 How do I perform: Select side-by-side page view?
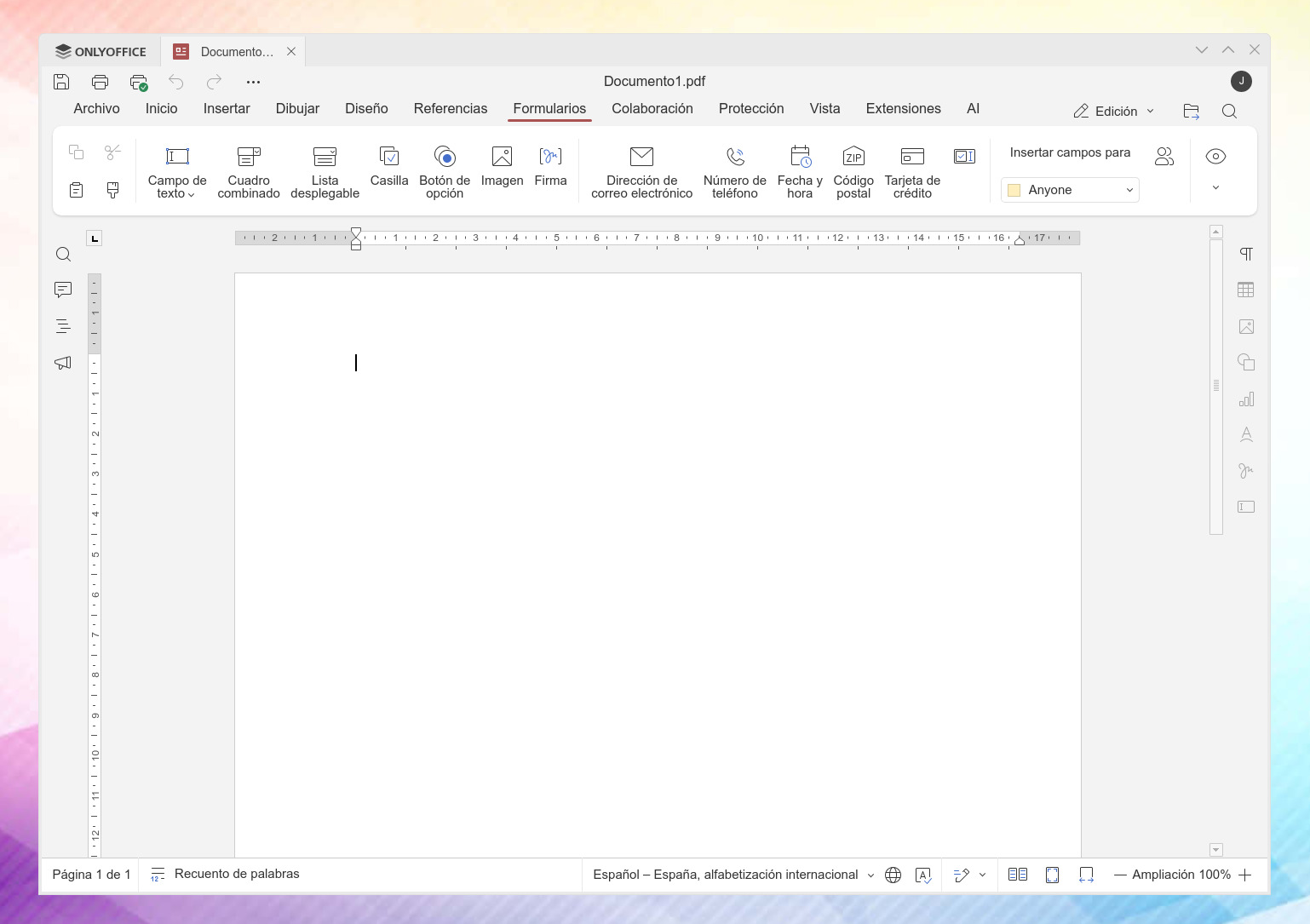(x=1018, y=875)
